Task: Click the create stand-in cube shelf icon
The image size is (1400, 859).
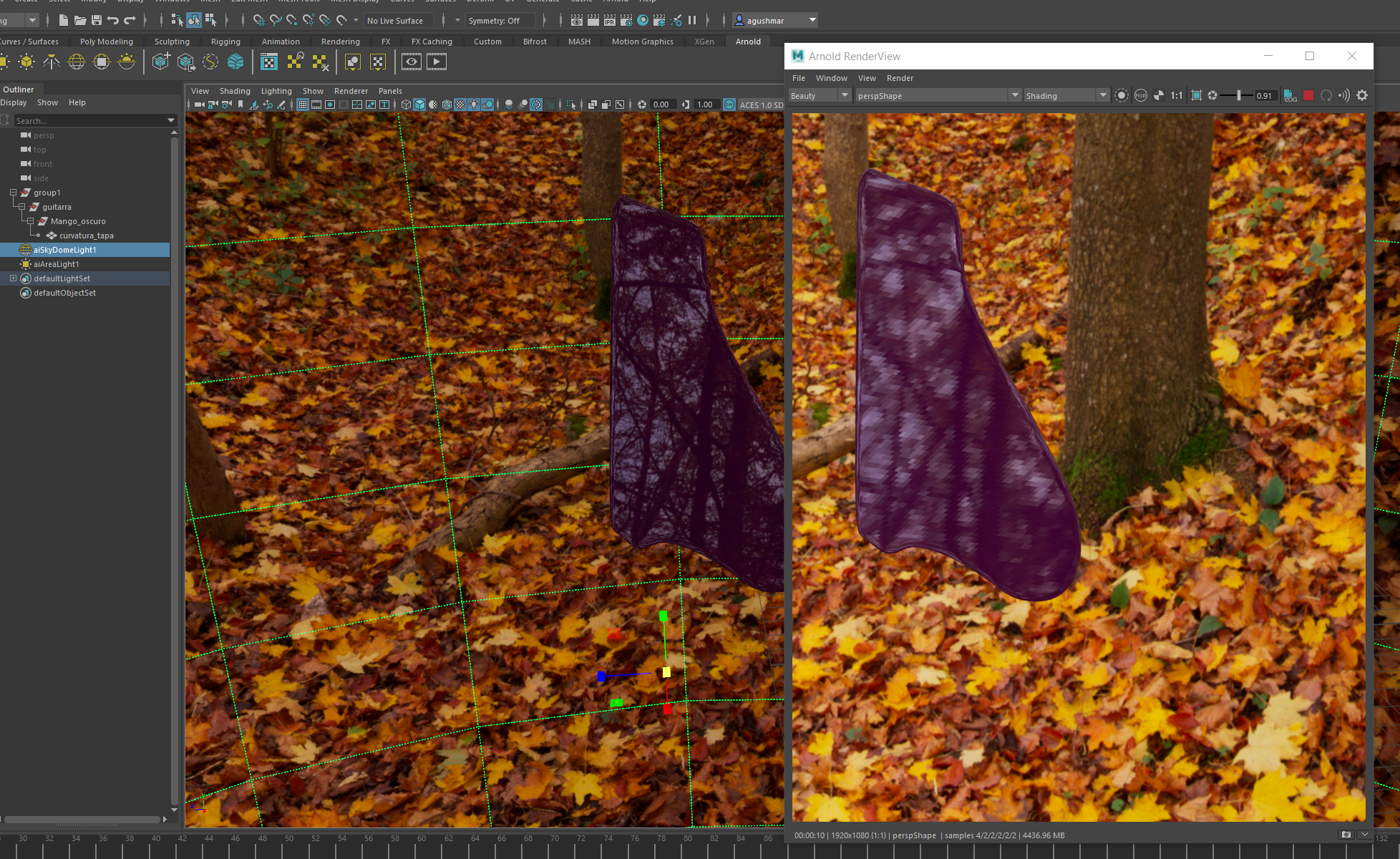Action: click(161, 62)
